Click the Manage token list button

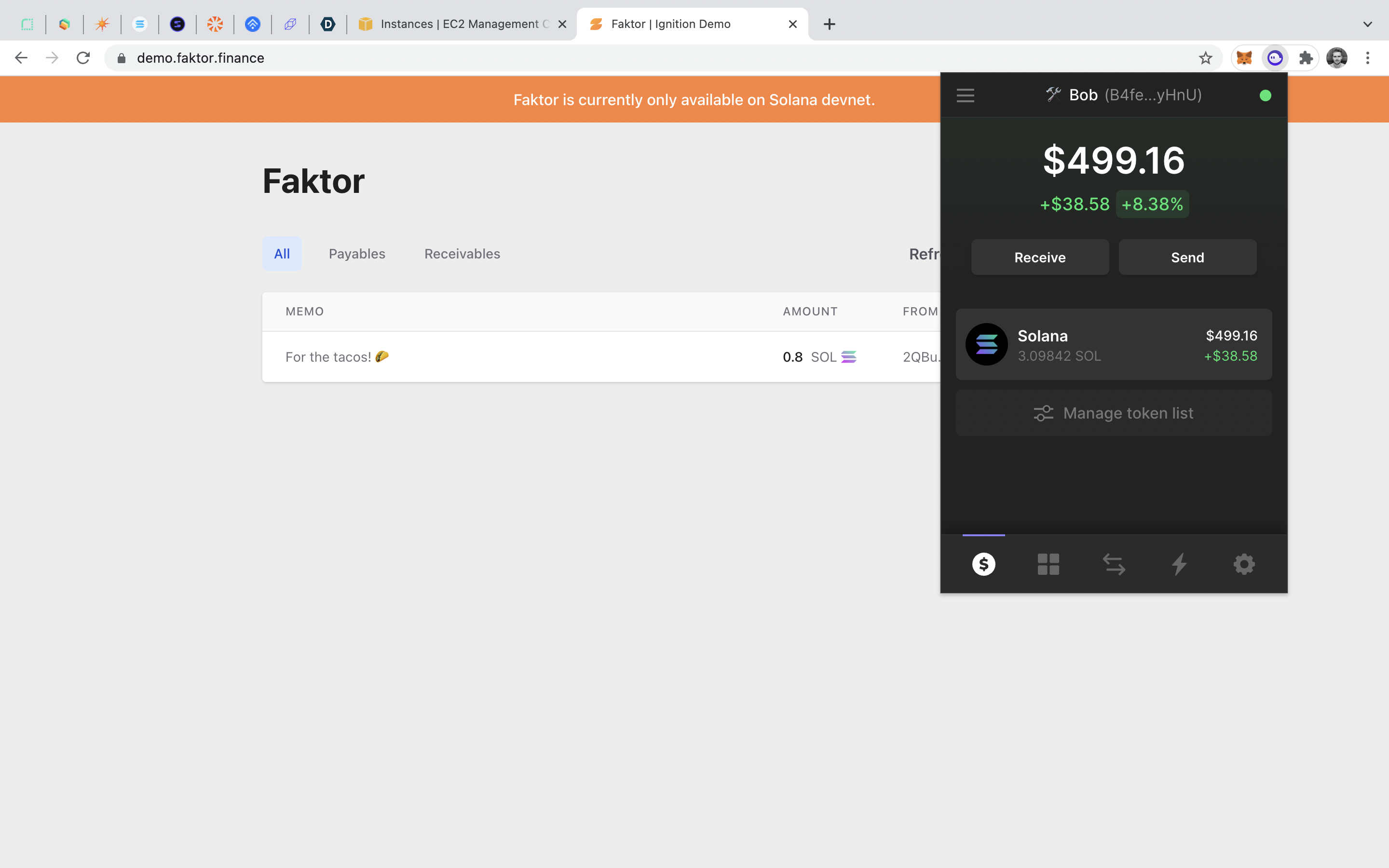(1114, 413)
